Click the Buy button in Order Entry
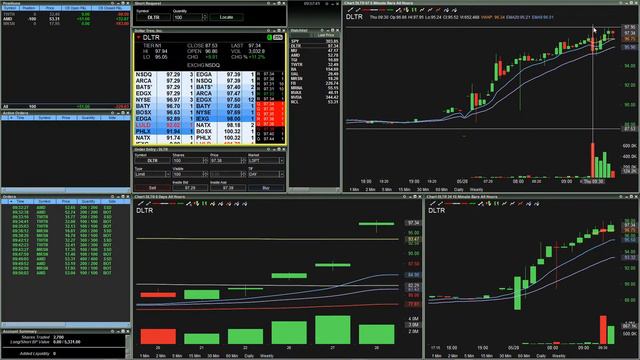Screen dimensions: 640x360 point(266,188)
